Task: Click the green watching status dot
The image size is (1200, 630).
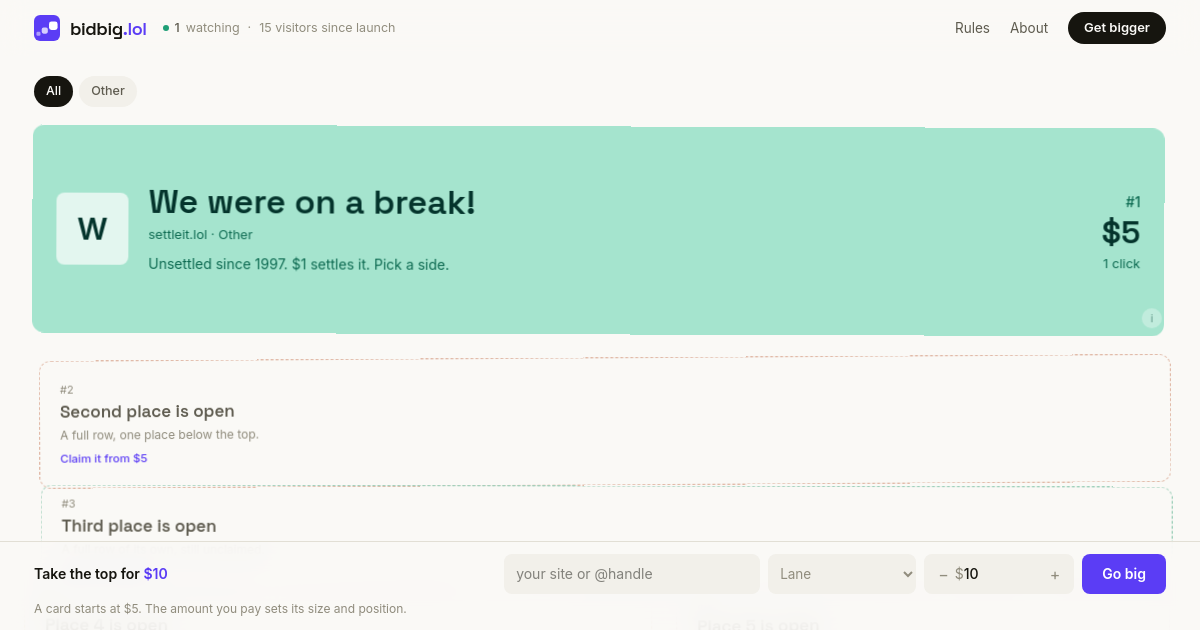Action: 166,28
